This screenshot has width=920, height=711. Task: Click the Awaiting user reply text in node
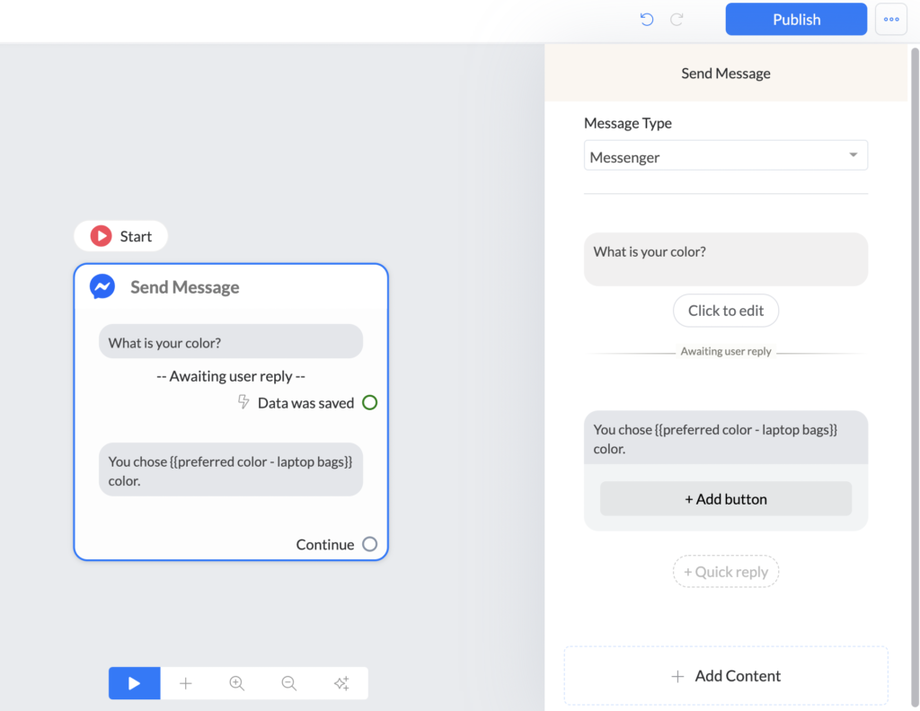(x=231, y=376)
